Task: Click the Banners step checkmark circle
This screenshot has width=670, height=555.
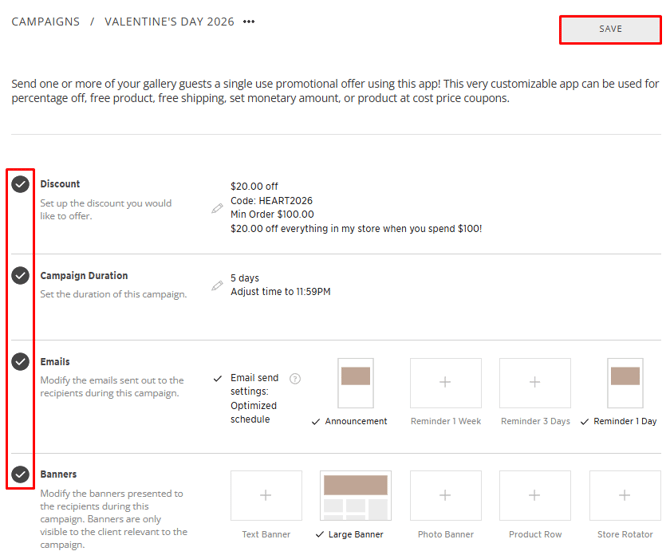Action: point(20,474)
